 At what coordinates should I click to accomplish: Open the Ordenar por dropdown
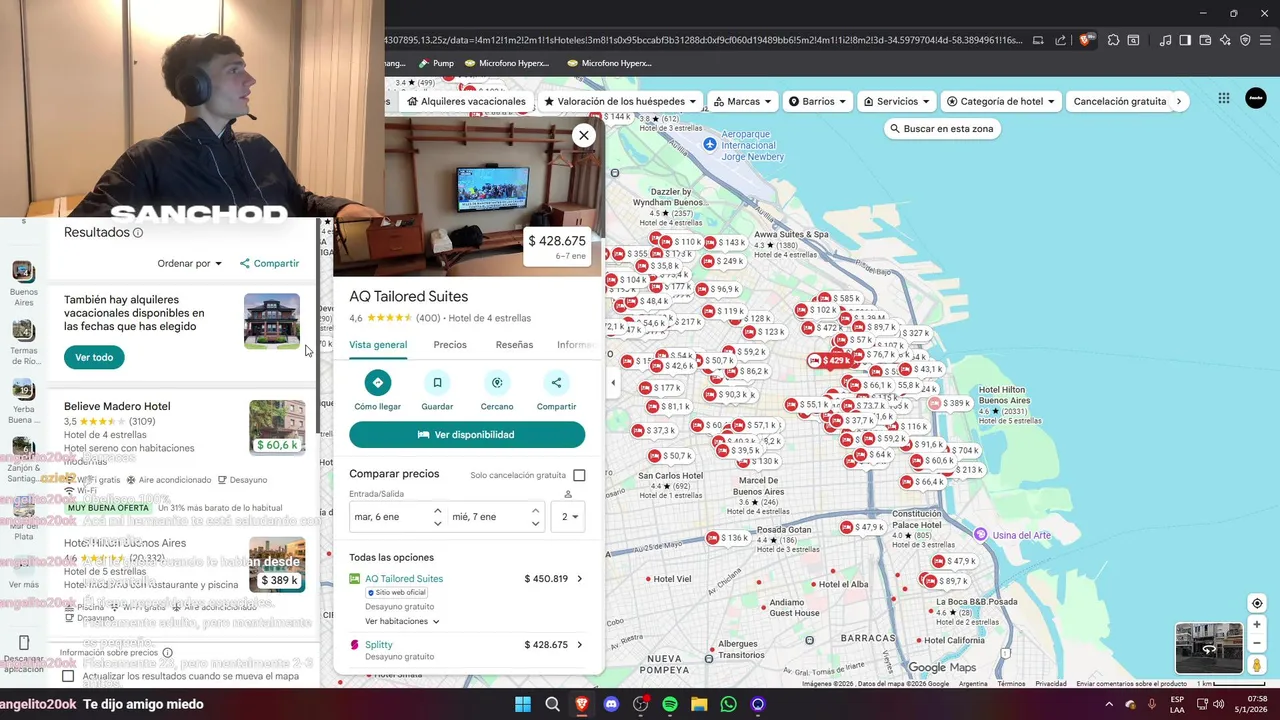(189, 263)
